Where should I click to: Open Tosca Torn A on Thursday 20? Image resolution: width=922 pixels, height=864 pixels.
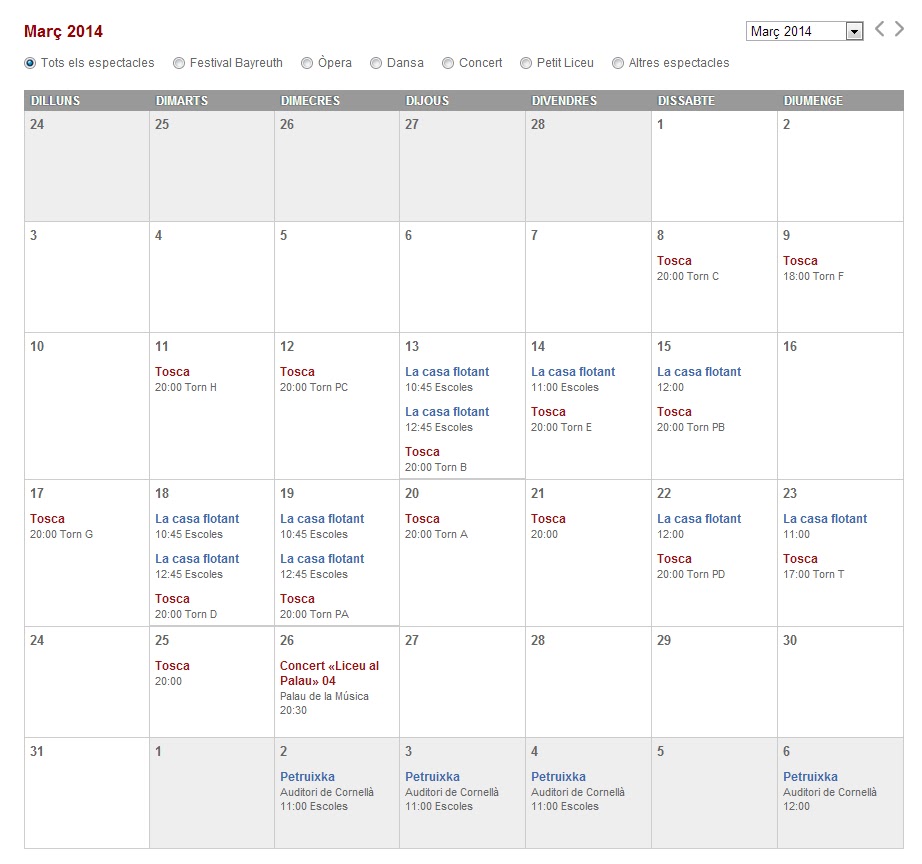click(422, 519)
